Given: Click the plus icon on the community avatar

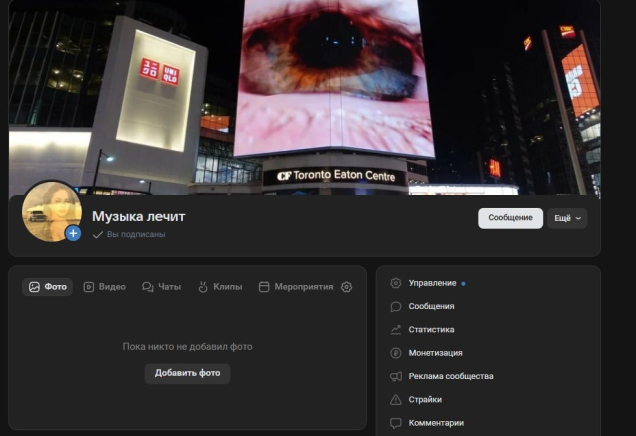Looking at the screenshot, I should tap(73, 233).
